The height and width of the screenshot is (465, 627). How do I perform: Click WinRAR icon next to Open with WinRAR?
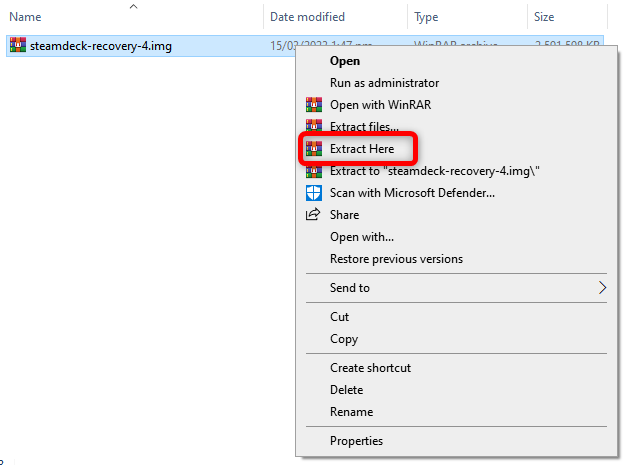(312, 105)
